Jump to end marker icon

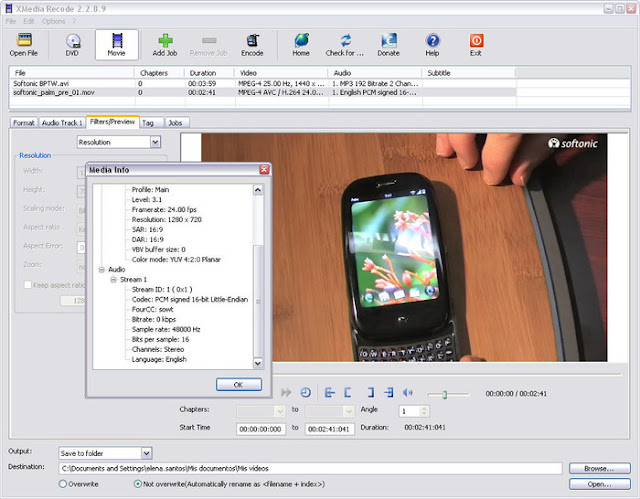tap(389, 393)
